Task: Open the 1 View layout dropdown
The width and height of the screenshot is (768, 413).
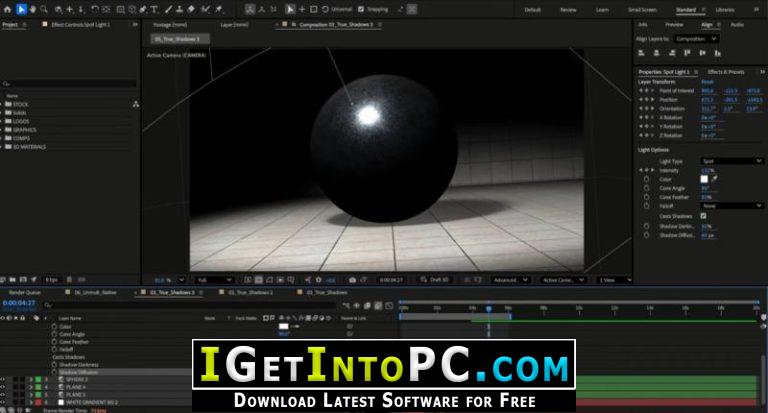Action: coord(614,280)
